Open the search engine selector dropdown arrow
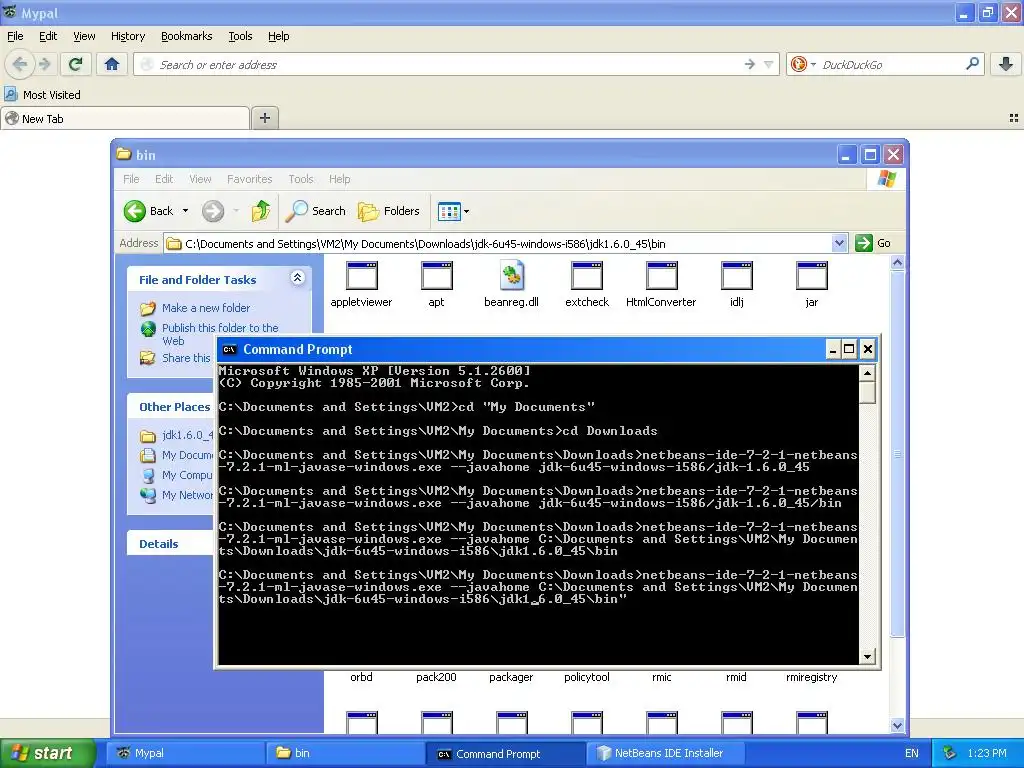 point(813,64)
